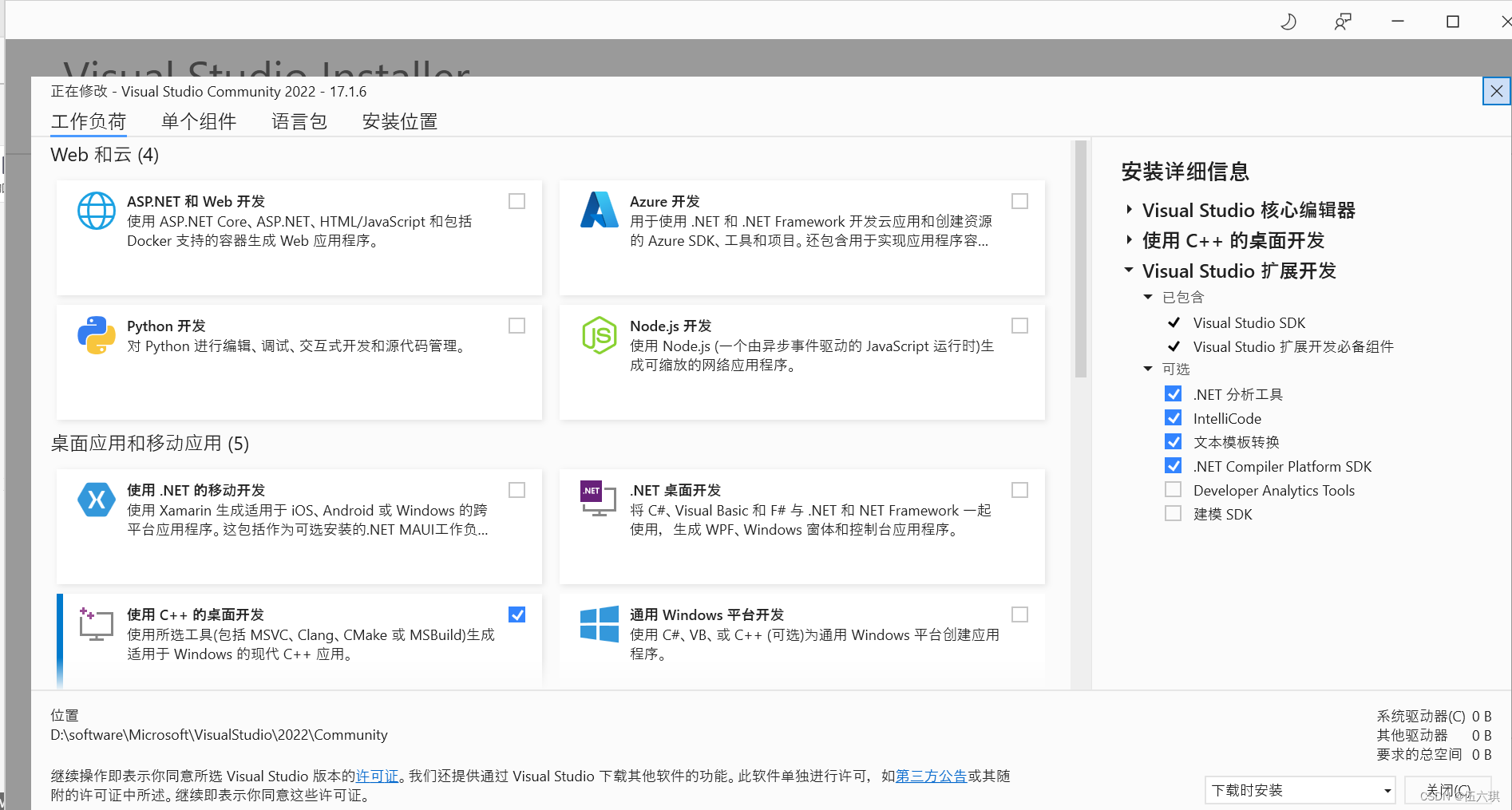Click the ASP.NET 和 Web 开发 title

196,202
